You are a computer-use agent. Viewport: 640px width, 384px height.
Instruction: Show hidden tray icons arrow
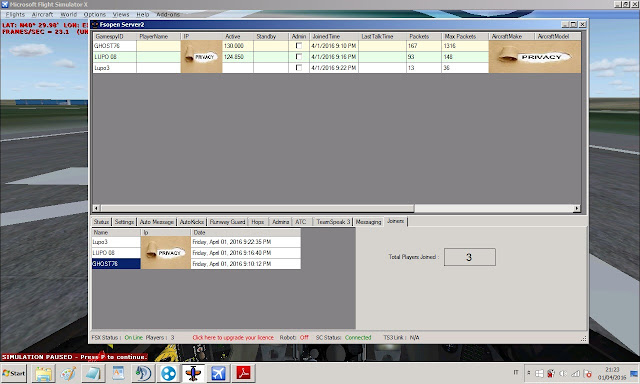pyautogui.click(x=529, y=373)
